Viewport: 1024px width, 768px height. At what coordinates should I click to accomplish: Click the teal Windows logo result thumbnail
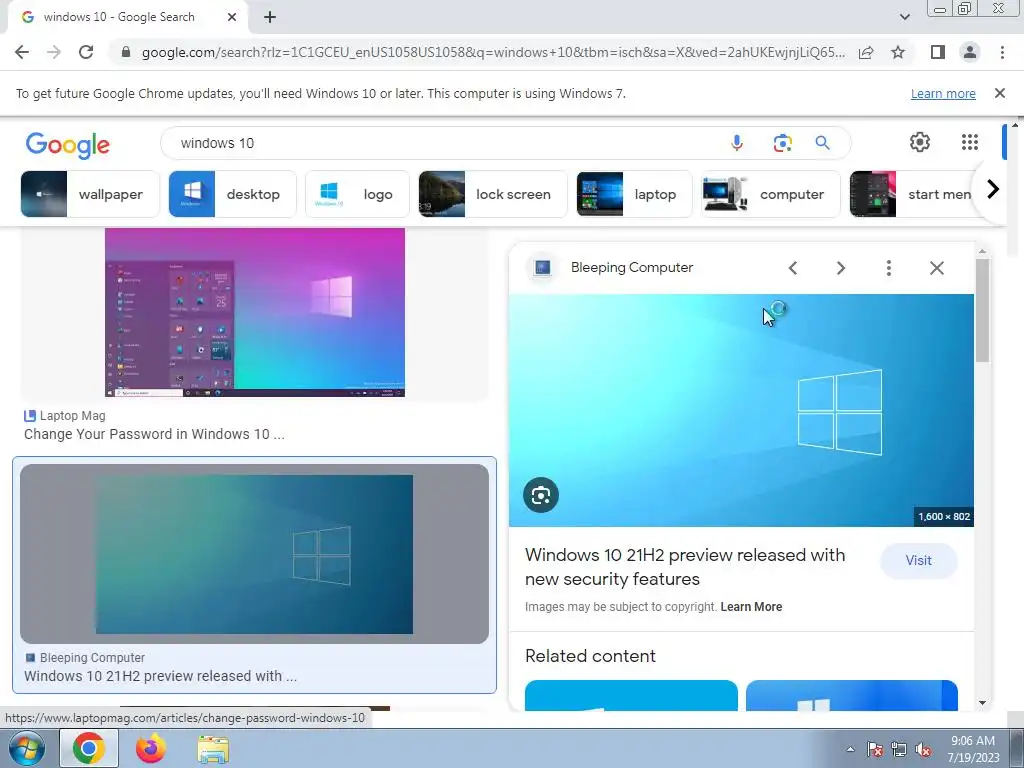pyautogui.click(x=255, y=554)
